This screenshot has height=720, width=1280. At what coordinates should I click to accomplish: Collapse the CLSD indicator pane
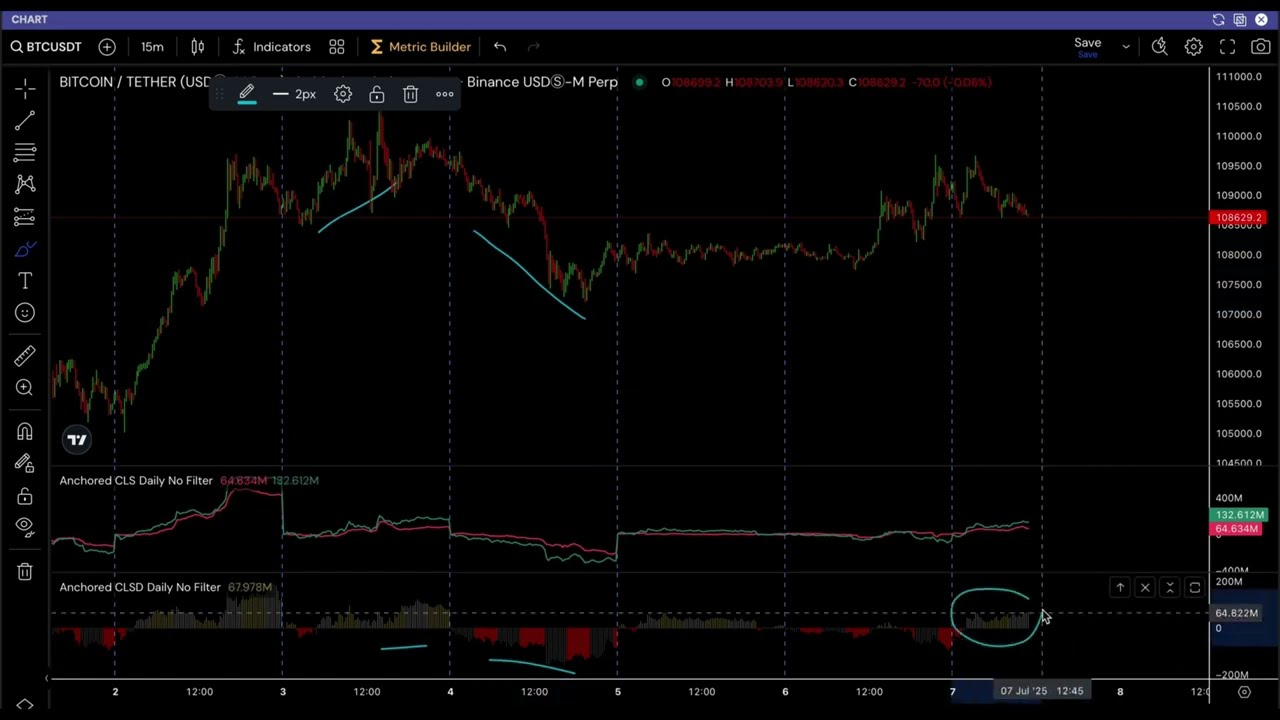1170,588
